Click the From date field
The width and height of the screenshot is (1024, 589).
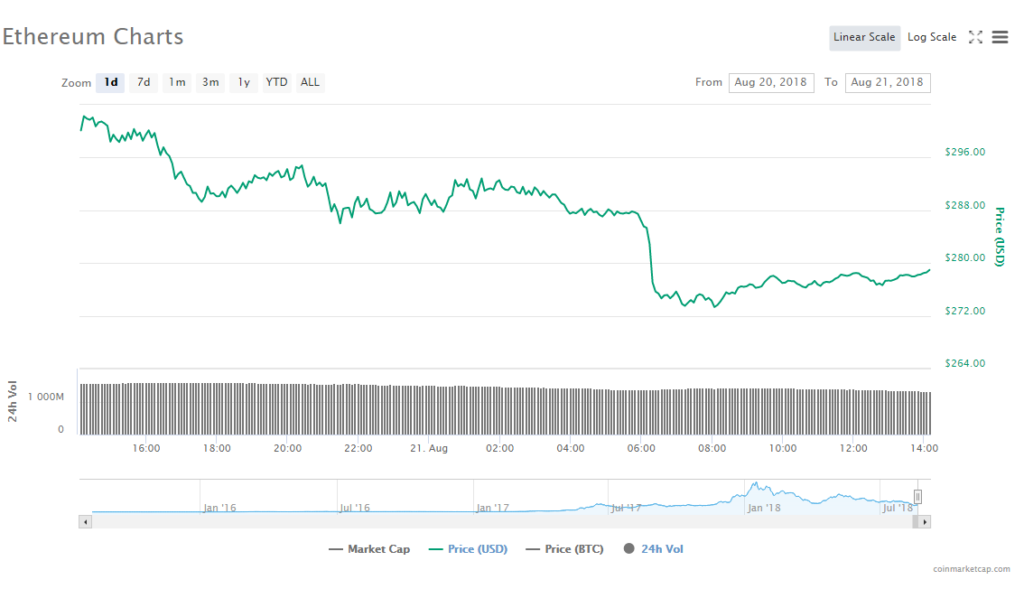(771, 82)
